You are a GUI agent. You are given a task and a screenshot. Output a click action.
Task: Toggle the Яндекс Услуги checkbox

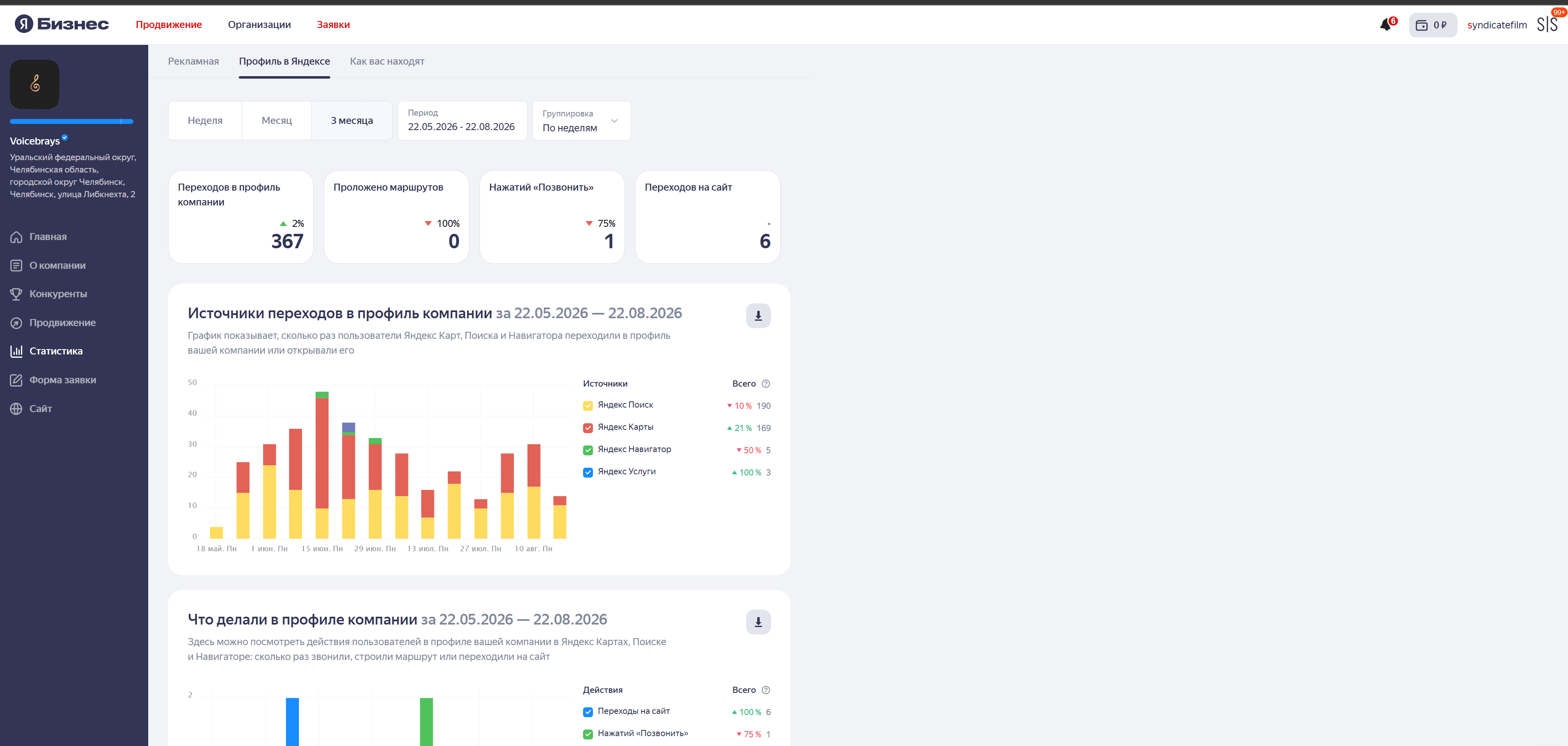pos(588,472)
